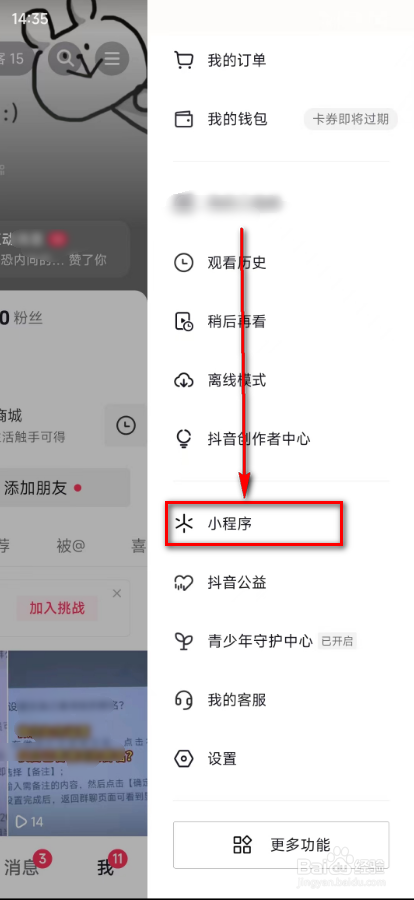This screenshot has width=414, height=900.
Task: Select the 稍后再看 watch-later icon
Action: pyautogui.click(x=184, y=322)
